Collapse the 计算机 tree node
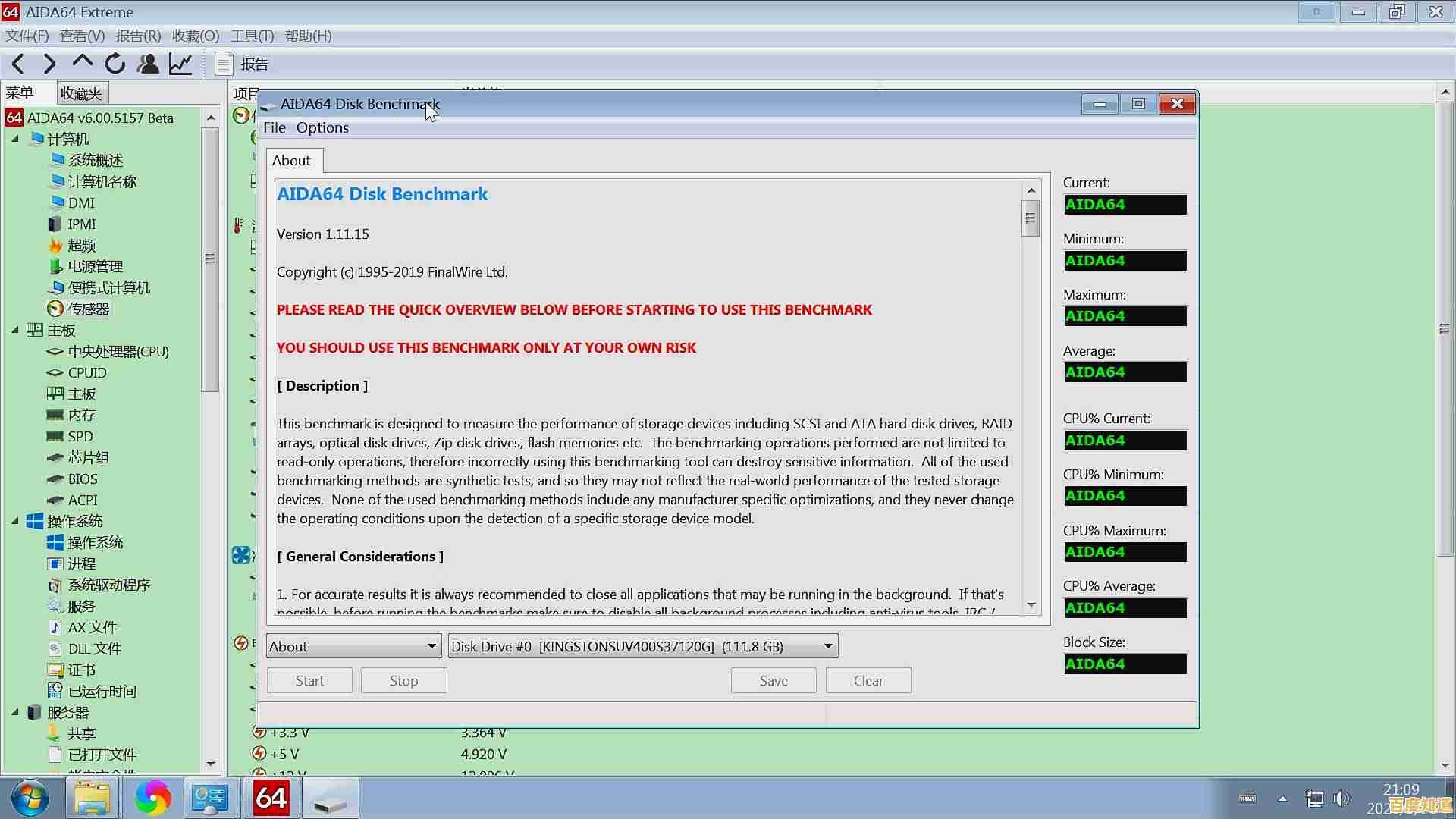Image resolution: width=1456 pixels, height=819 pixels. tap(15, 140)
